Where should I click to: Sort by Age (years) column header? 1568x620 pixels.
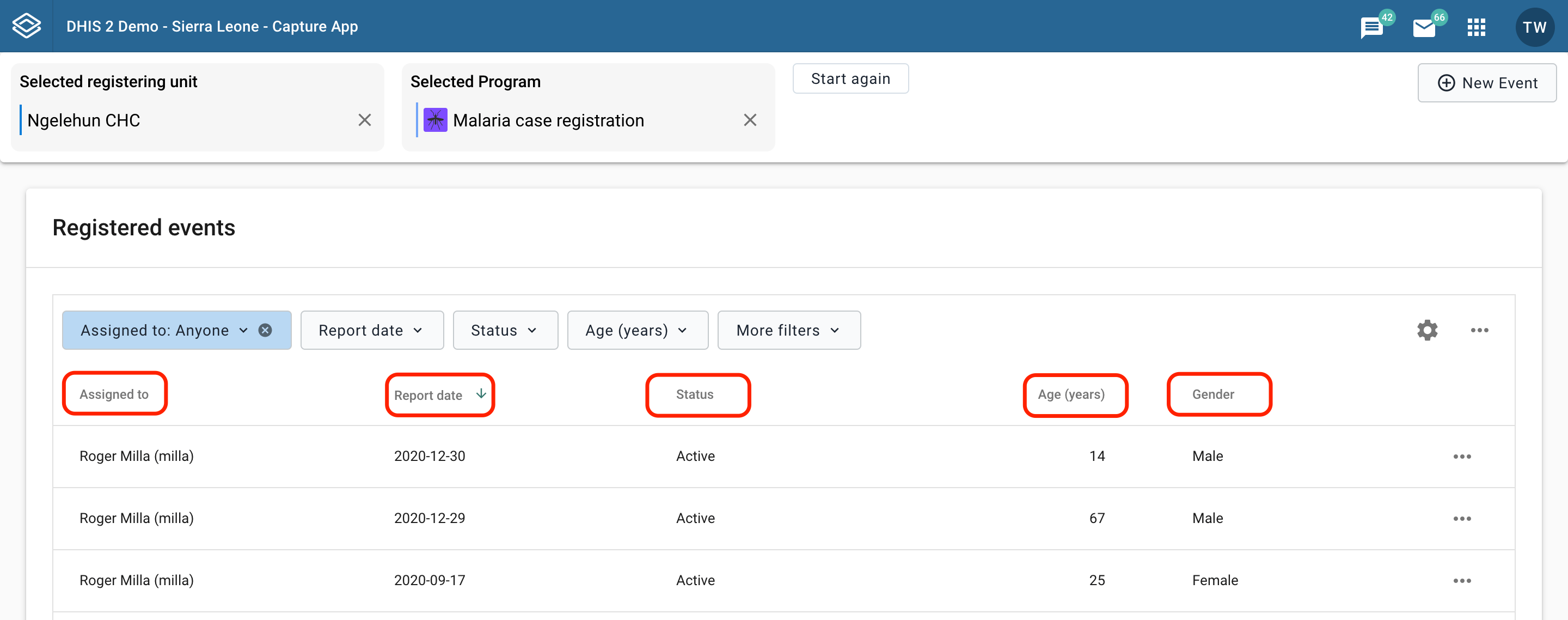point(1071,394)
